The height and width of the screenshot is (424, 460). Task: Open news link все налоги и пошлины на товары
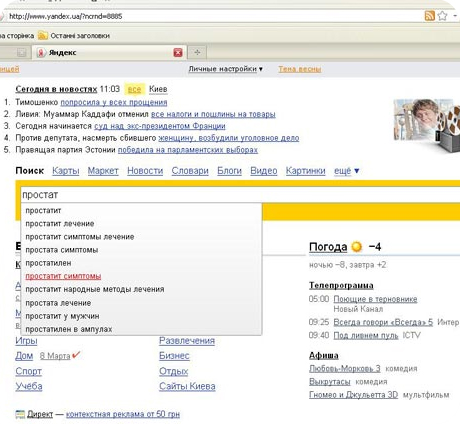pos(213,114)
